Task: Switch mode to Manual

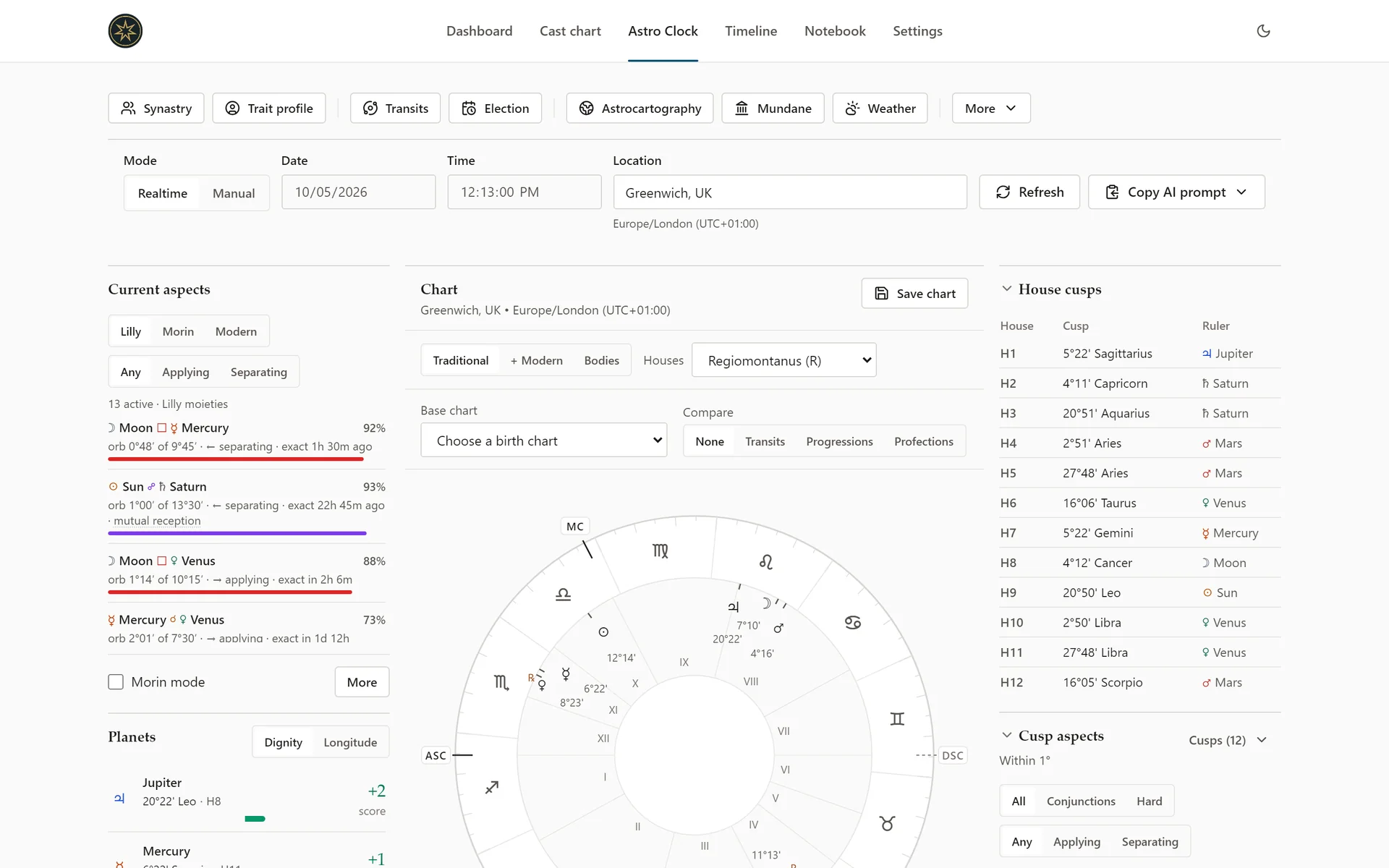Action: pyautogui.click(x=234, y=193)
